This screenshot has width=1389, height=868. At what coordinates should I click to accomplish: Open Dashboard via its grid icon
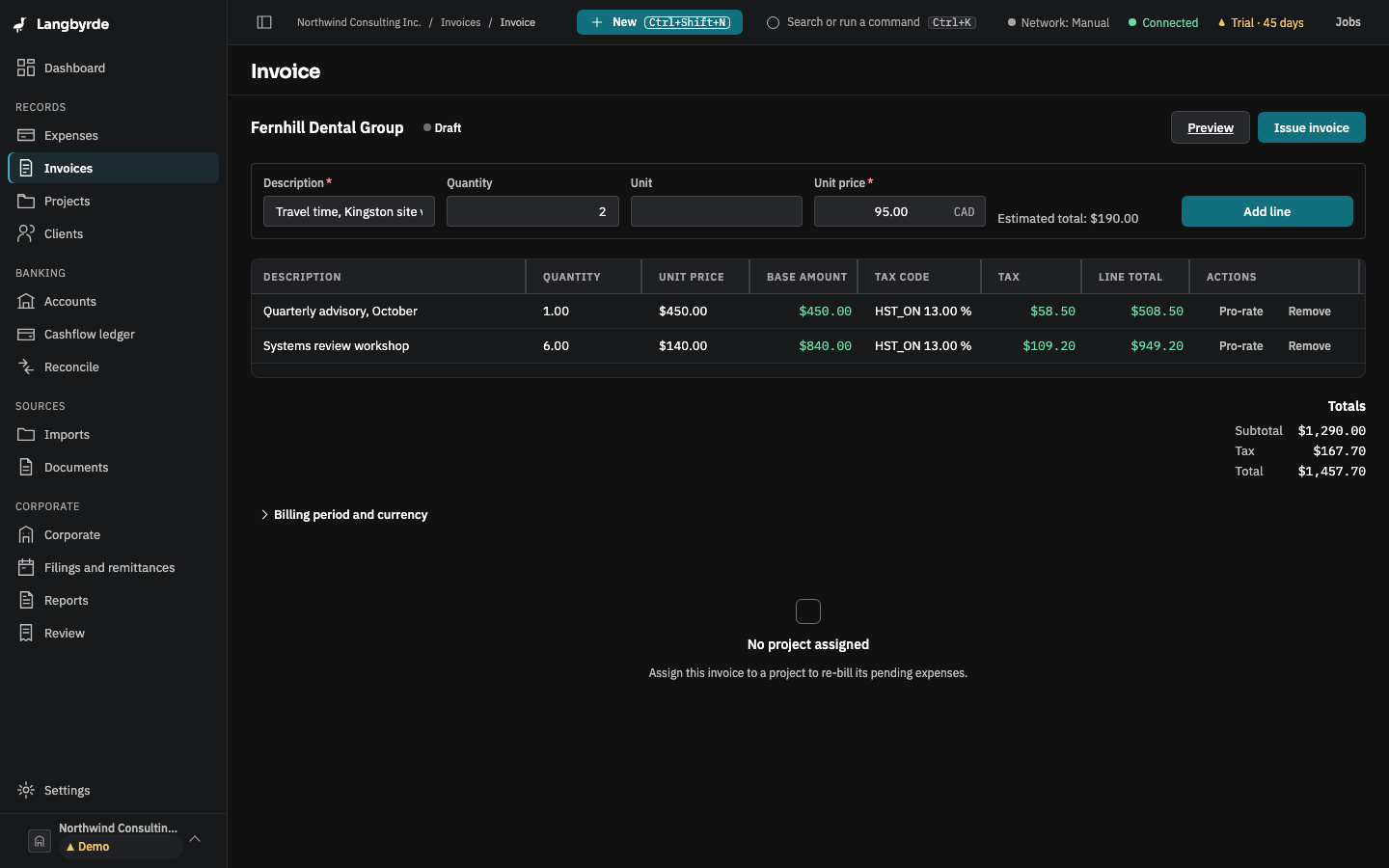click(x=26, y=68)
